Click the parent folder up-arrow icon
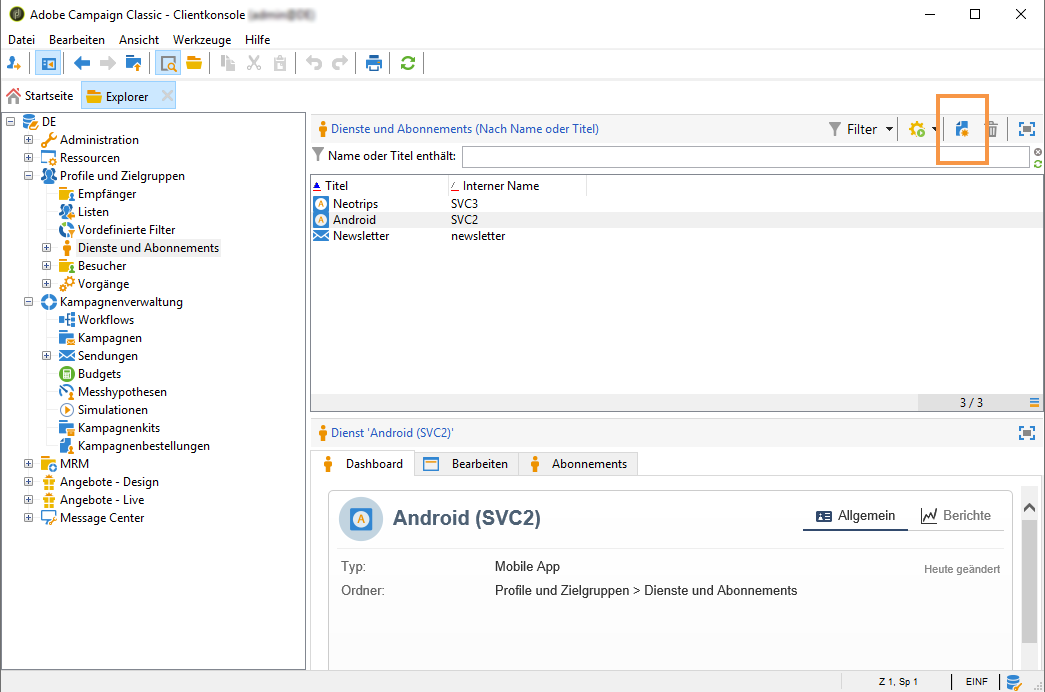This screenshot has height=692, width=1045. pyautogui.click(x=133, y=63)
